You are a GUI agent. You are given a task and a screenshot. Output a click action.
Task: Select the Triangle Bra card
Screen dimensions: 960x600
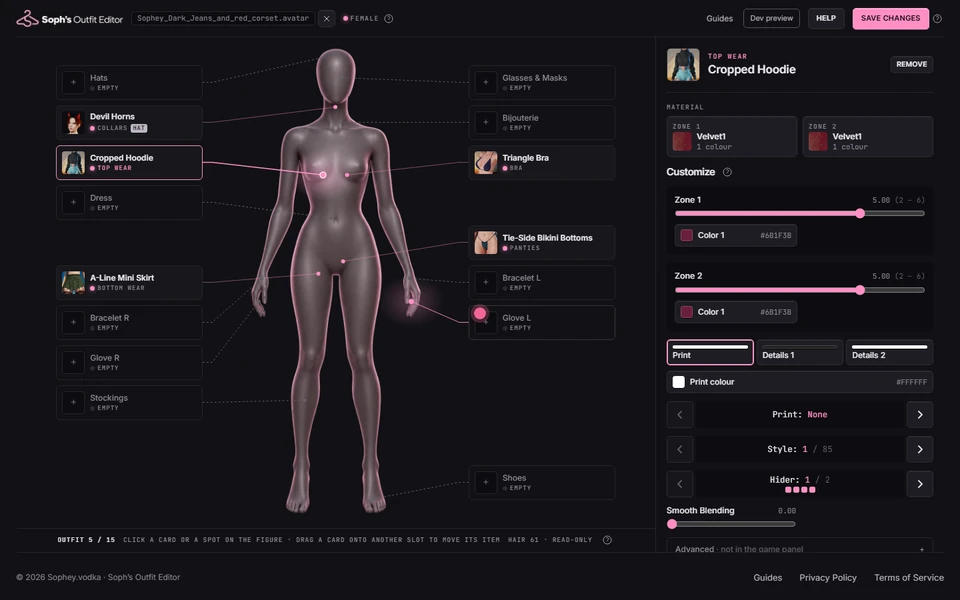pyautogui.click(x=542, y=162)
